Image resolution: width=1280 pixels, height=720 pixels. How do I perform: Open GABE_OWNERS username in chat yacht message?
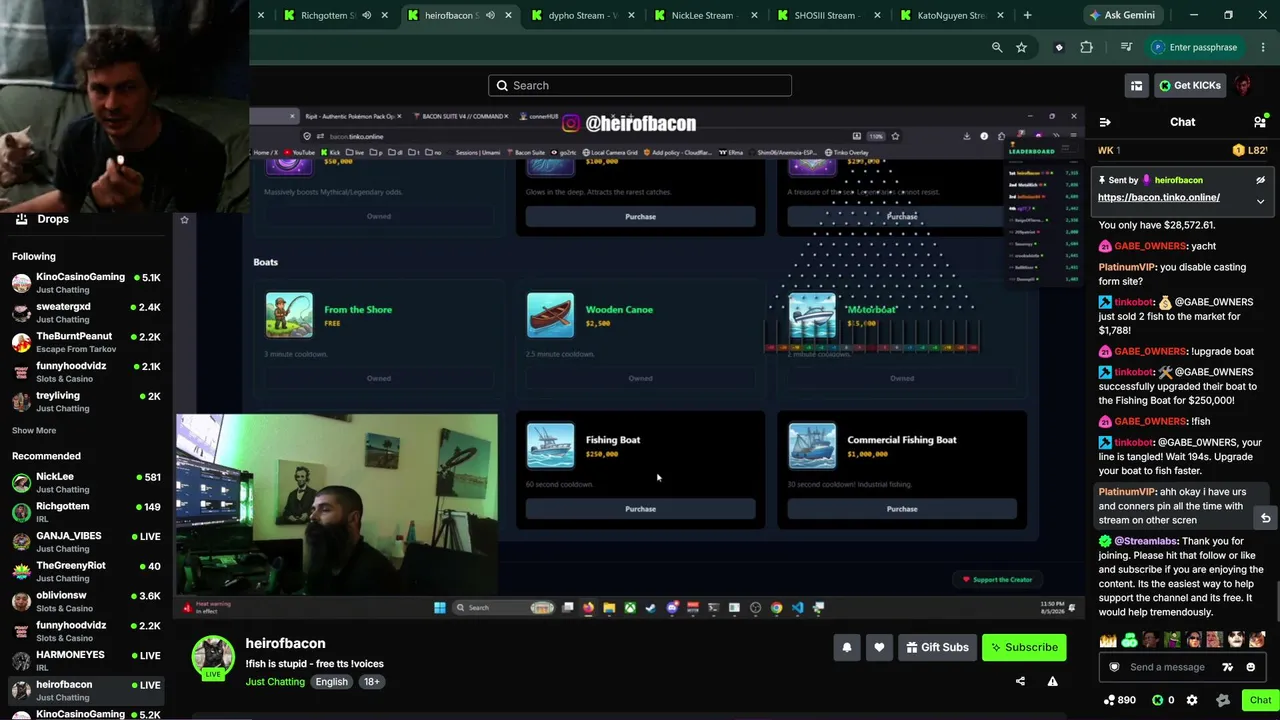tap(1150, 246)
